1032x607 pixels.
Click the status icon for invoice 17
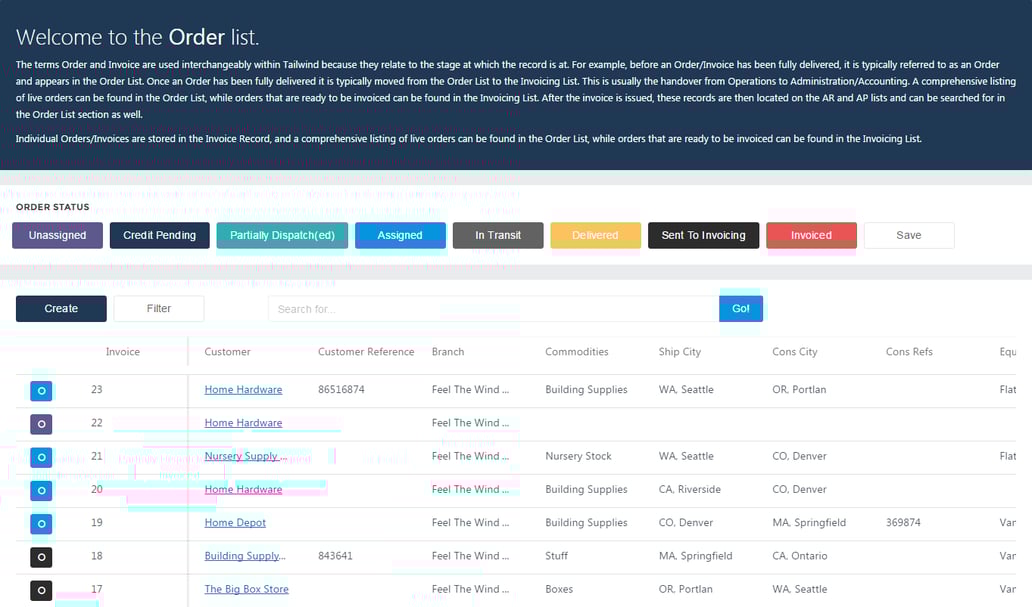point(41,590)
